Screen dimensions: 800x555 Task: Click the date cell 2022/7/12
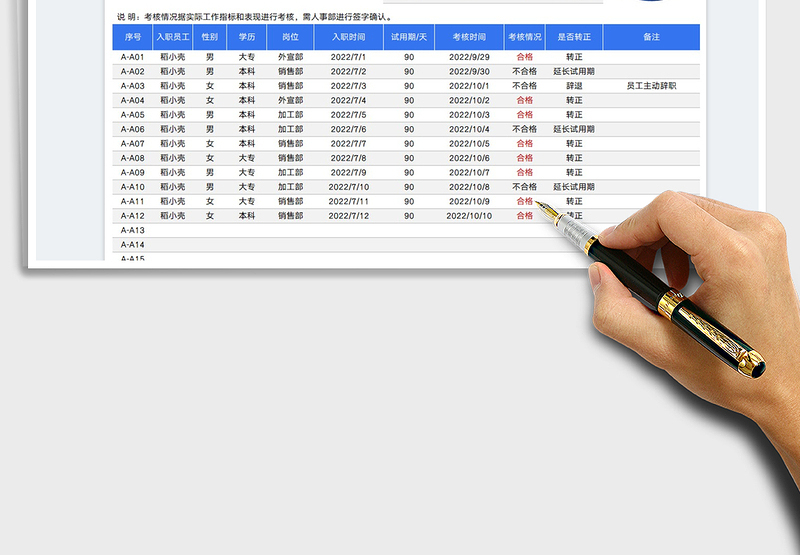(x=348, y=216)
